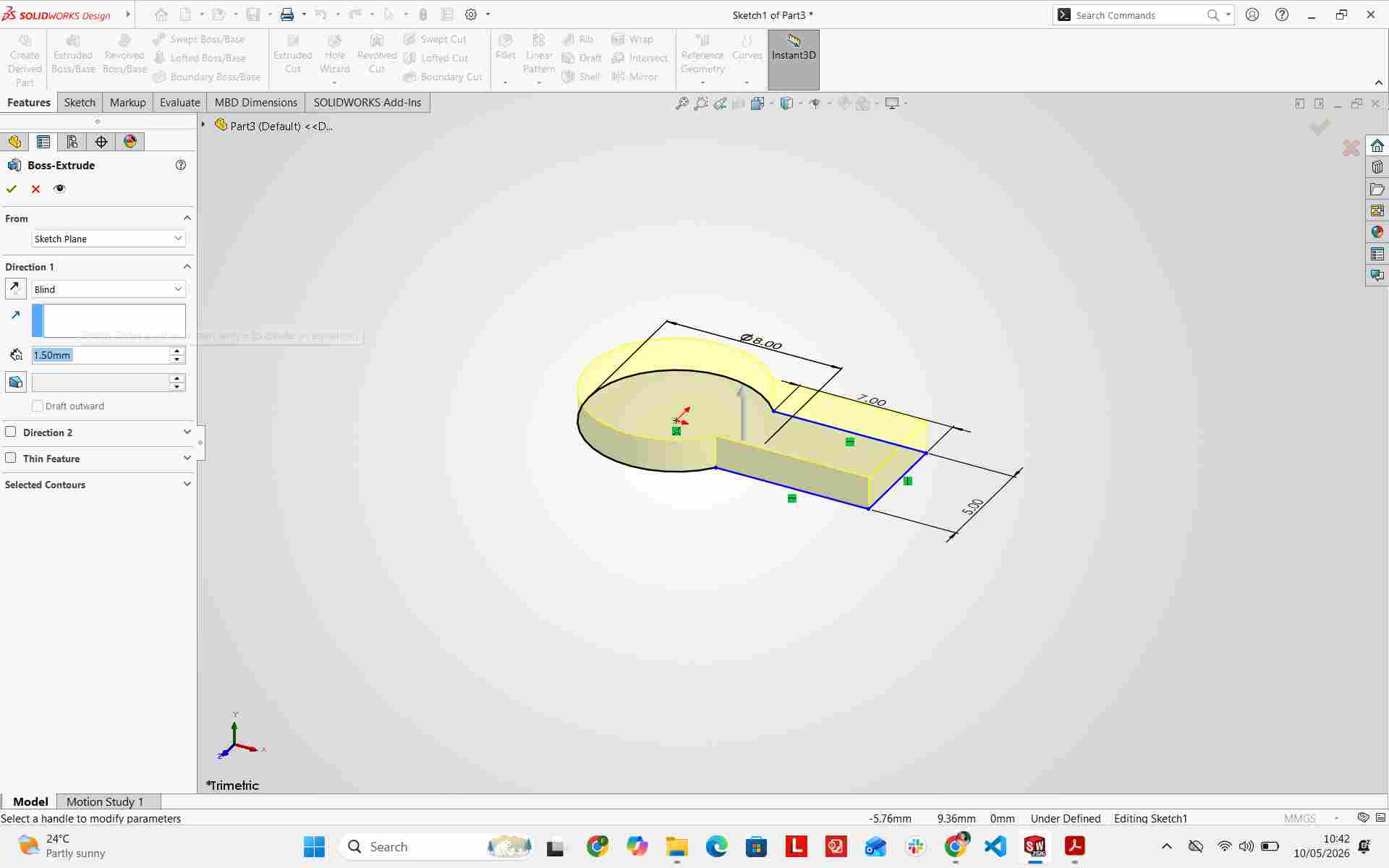Viewport: 1389px width, 868px height.
Task: Open MMGS unit system in status bar
Action: 1300,818
